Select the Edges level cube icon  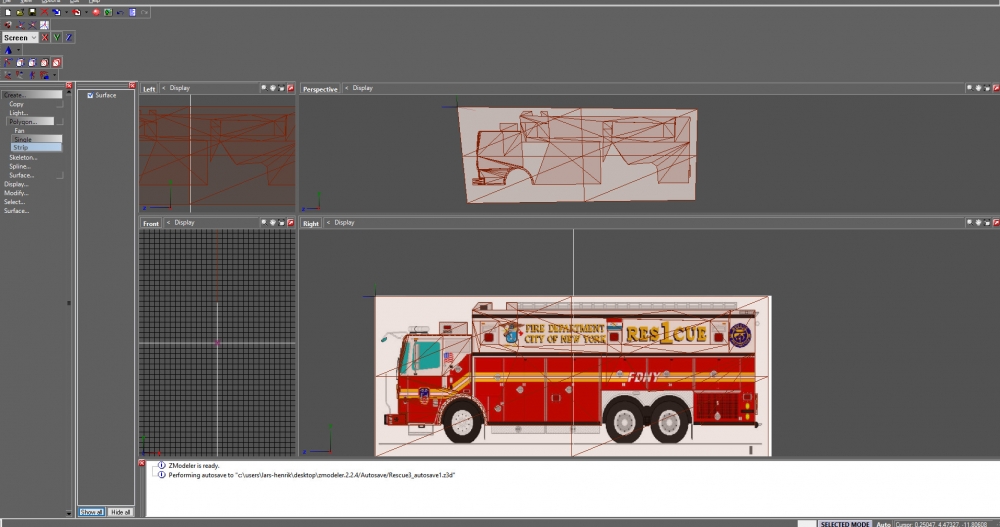pyautogui.click(x=20, y=63)
